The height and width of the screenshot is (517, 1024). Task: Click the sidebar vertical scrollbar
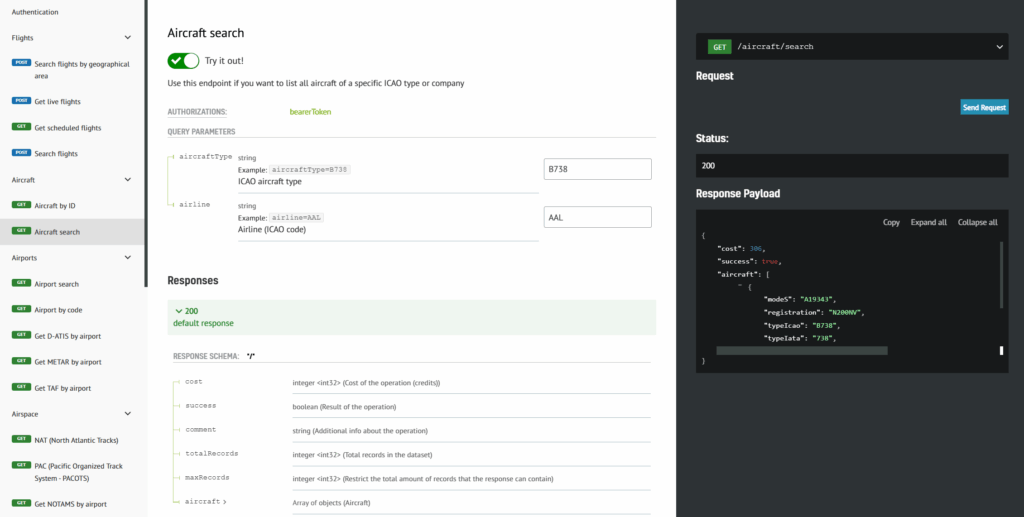146,144
